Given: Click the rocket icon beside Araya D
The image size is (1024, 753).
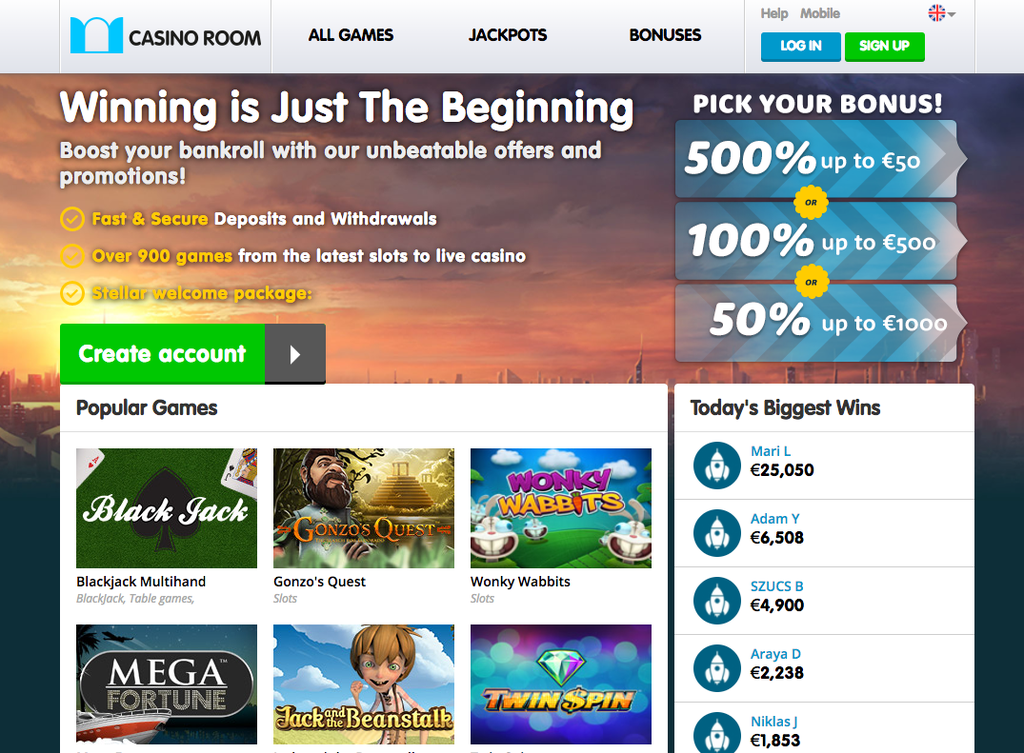Looking at the screenshot, I should pyautogui.click(x=717, y=668).
